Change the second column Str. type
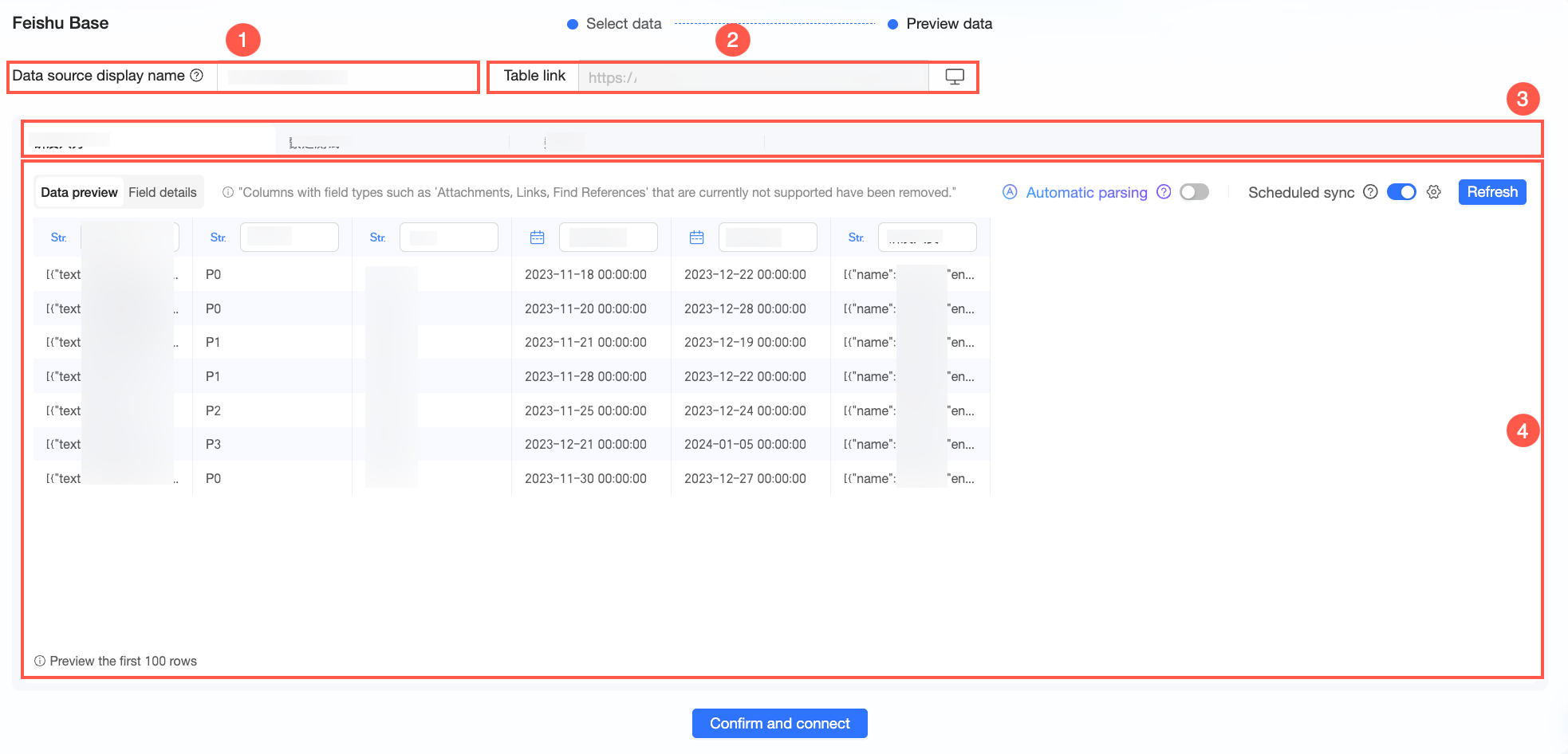 pos(219,238)
